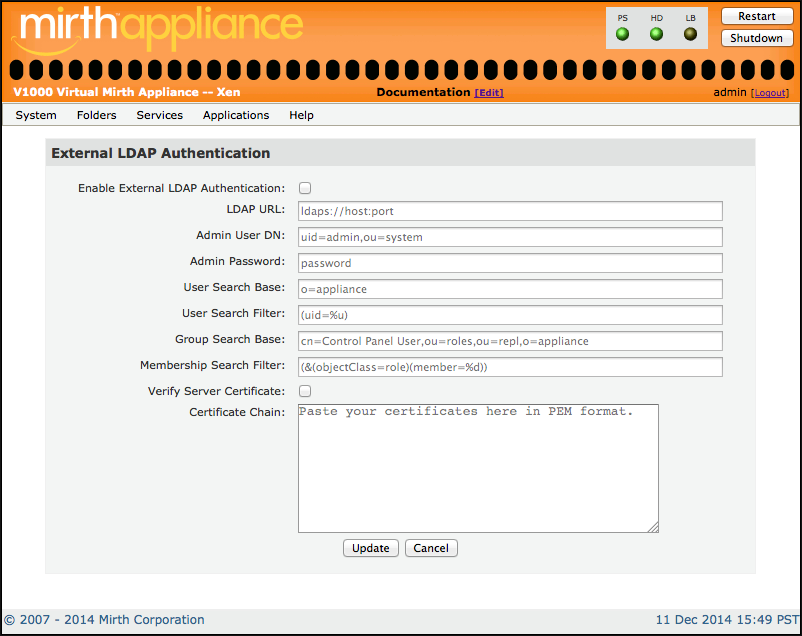This screenshot has height=636, width=802.
Task: Click the Logout link
Action: [x=770, y=93]
